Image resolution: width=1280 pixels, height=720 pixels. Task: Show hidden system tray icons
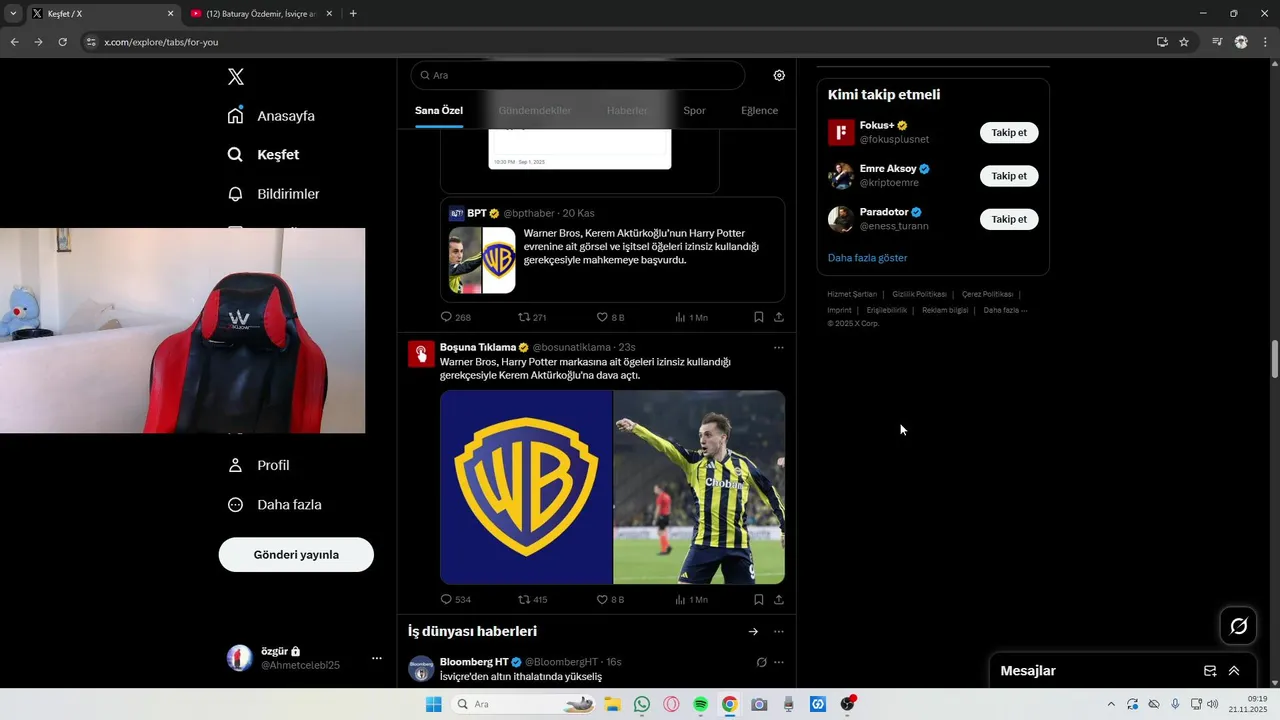(x=1111, y=704)
